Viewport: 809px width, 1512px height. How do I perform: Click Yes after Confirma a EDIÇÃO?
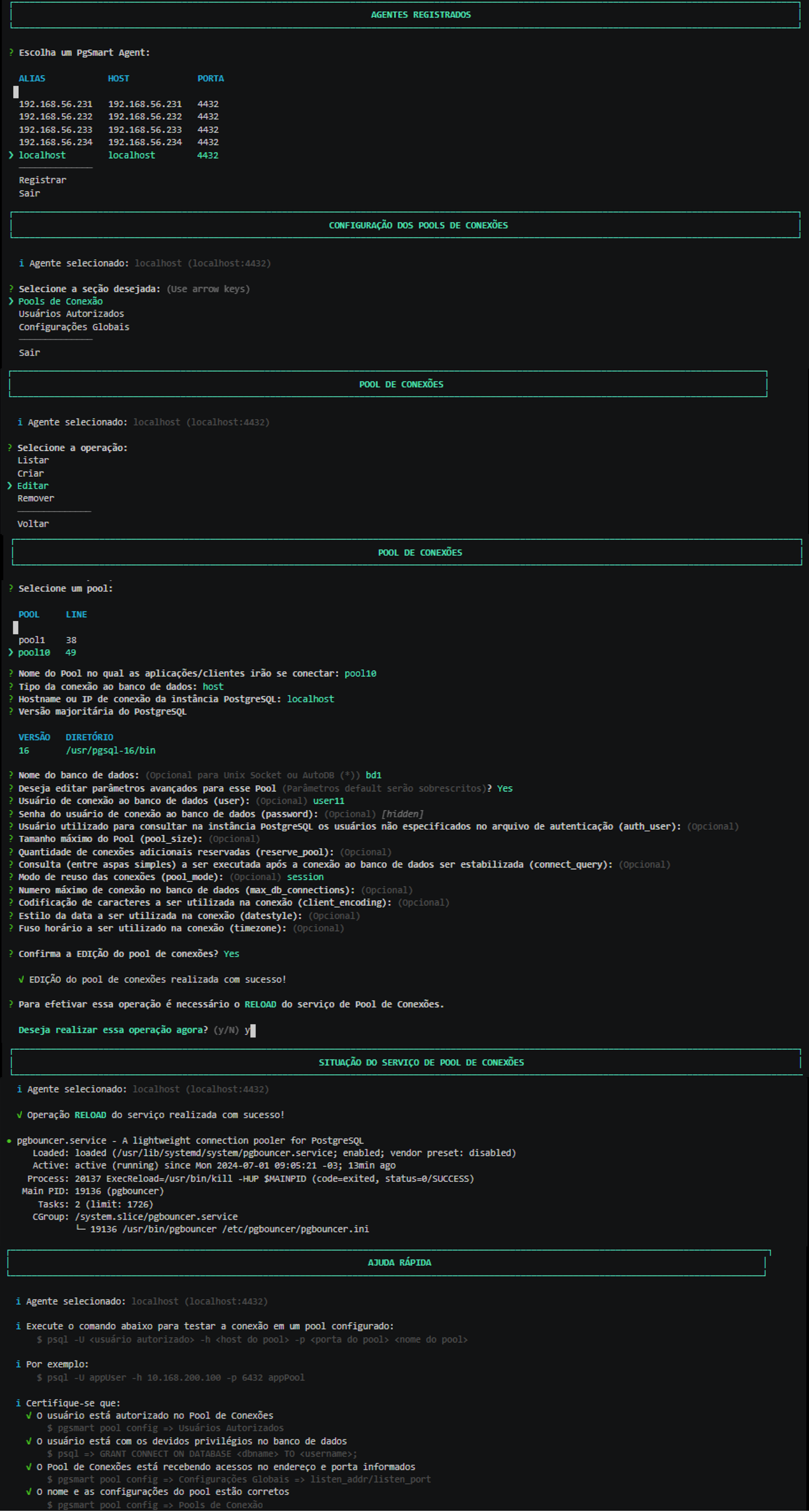click(x=231, y=954)
